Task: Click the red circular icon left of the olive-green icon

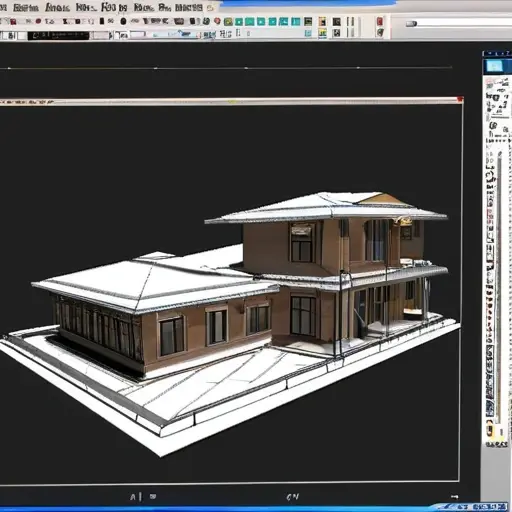Action: pyautogui.click(x=217, y=21)
